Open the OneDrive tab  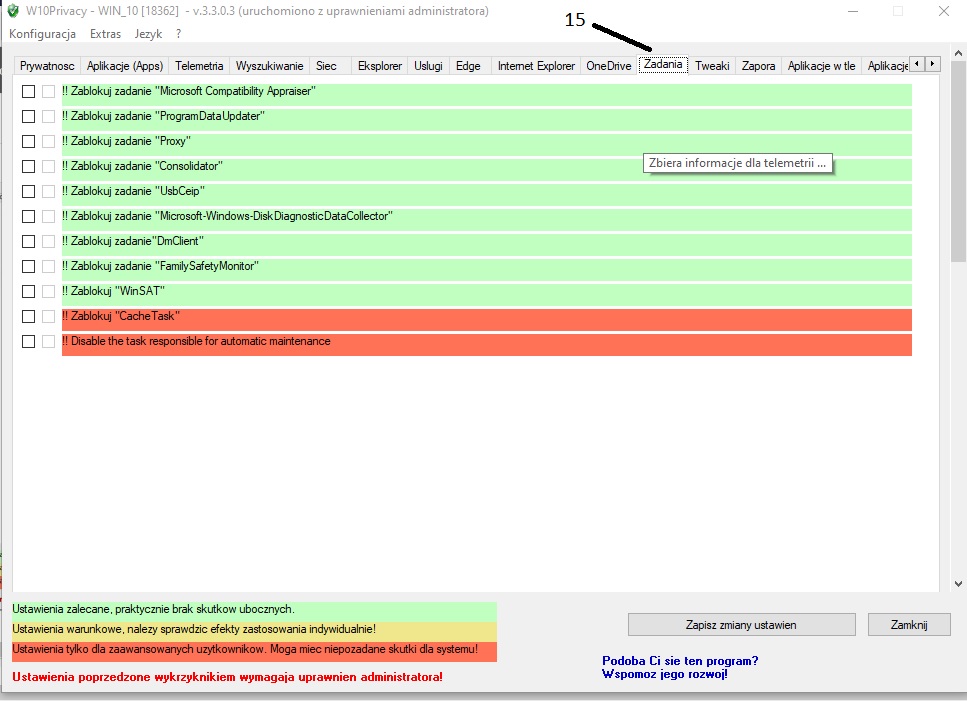tap(609, 66)
